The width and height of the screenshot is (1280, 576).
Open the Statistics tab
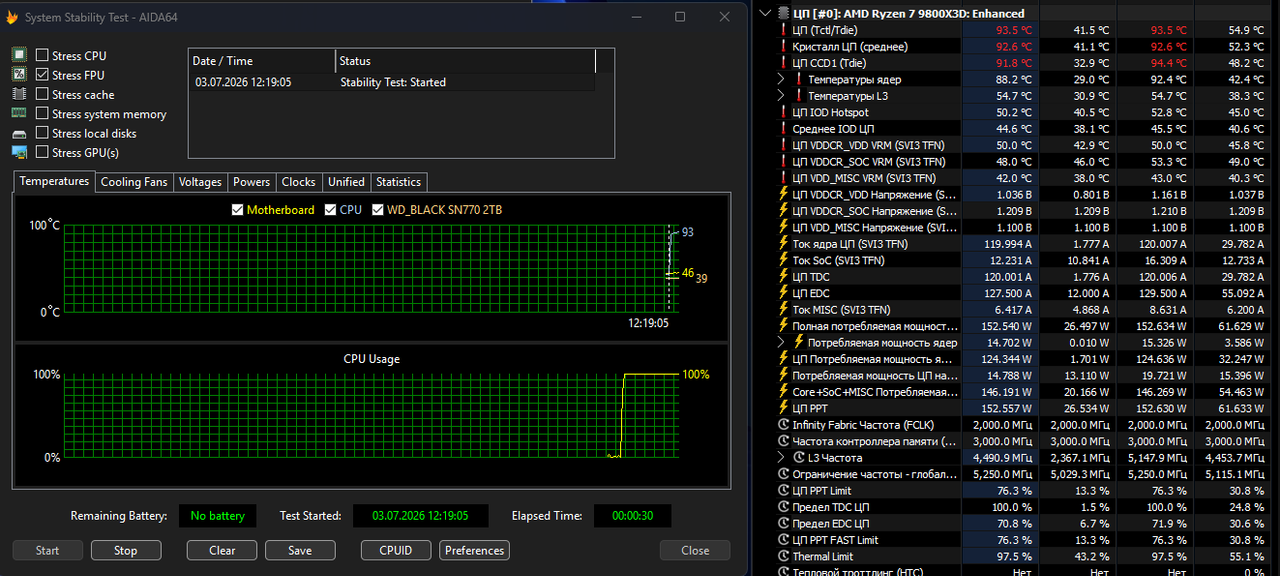coord(398,182)
